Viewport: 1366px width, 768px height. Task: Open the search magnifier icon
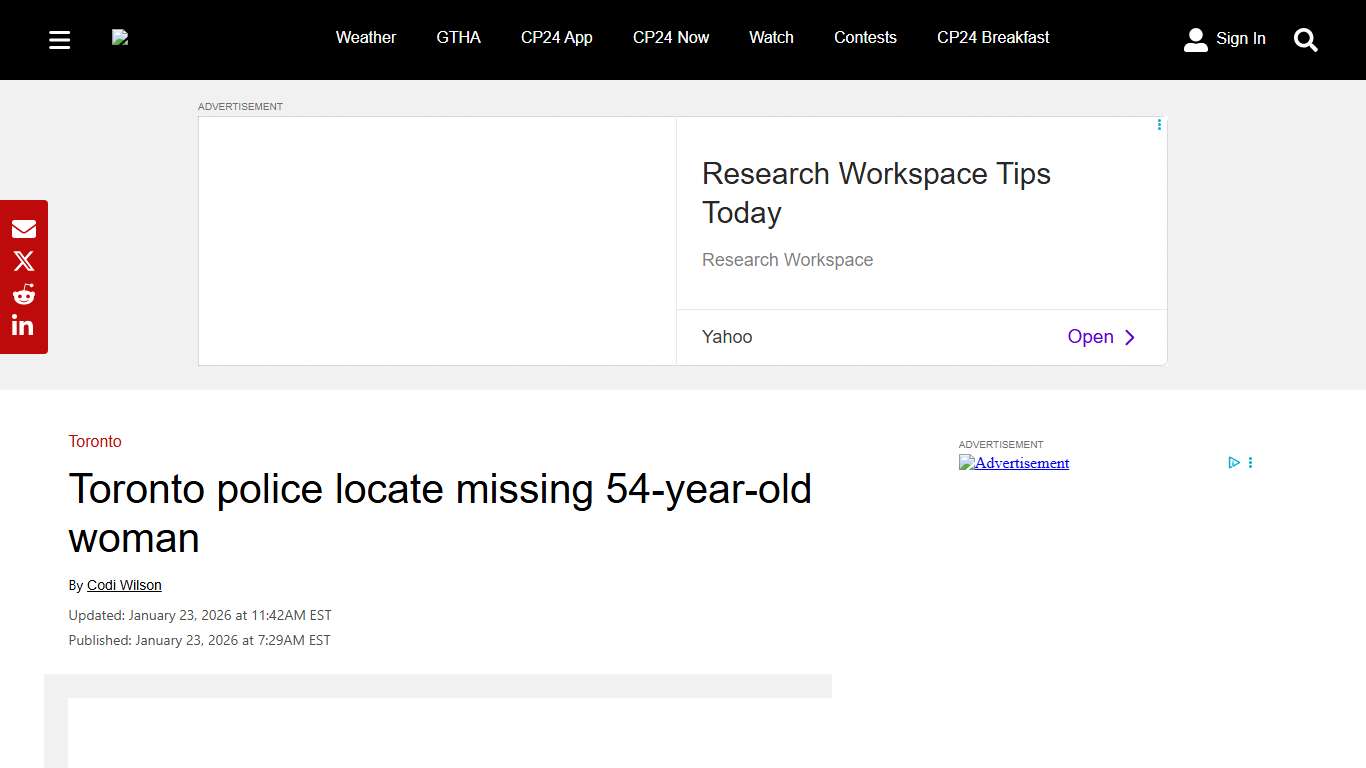[x=1305, y=40]
